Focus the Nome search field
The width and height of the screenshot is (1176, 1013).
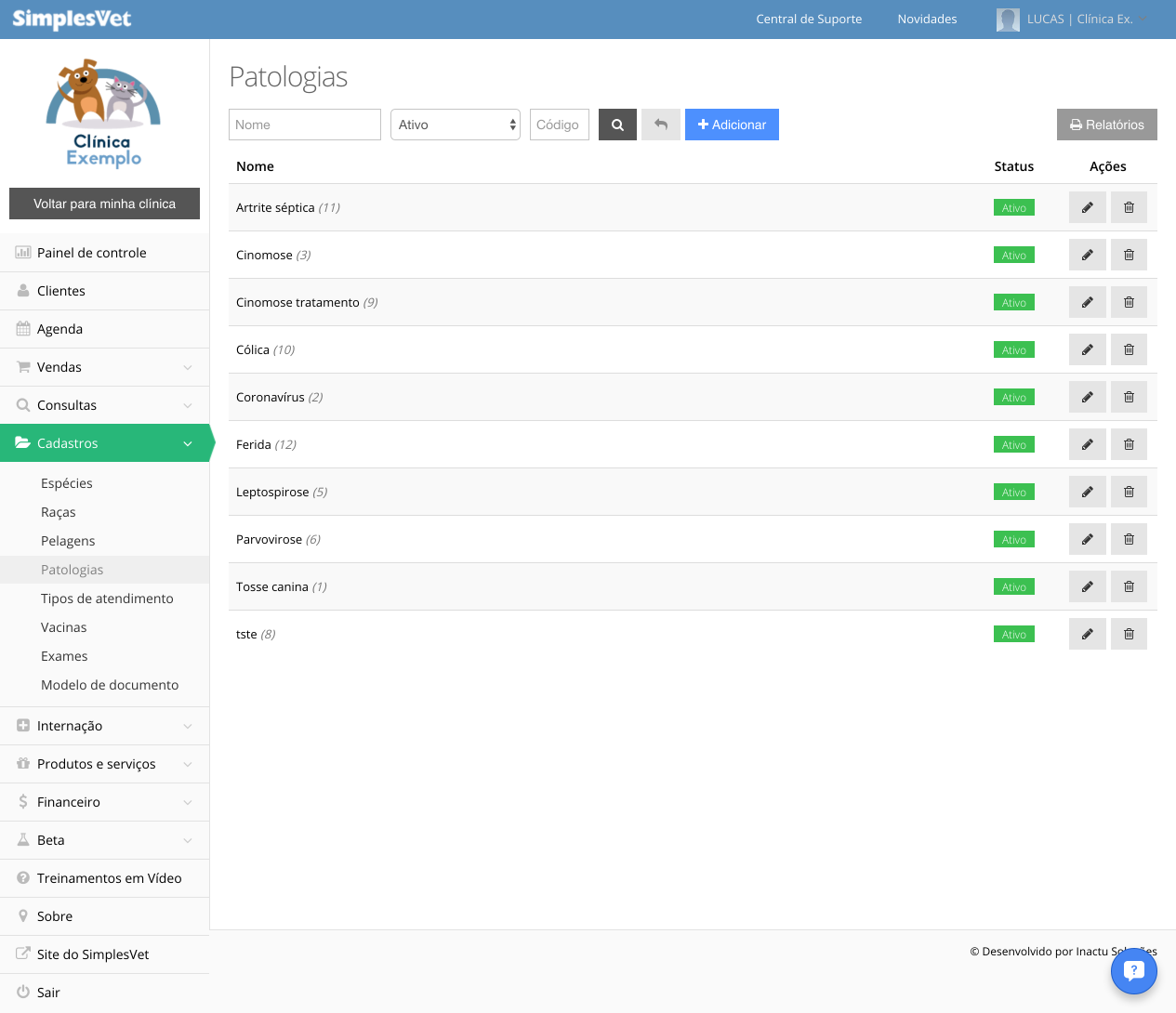click(x=305, y=125)
